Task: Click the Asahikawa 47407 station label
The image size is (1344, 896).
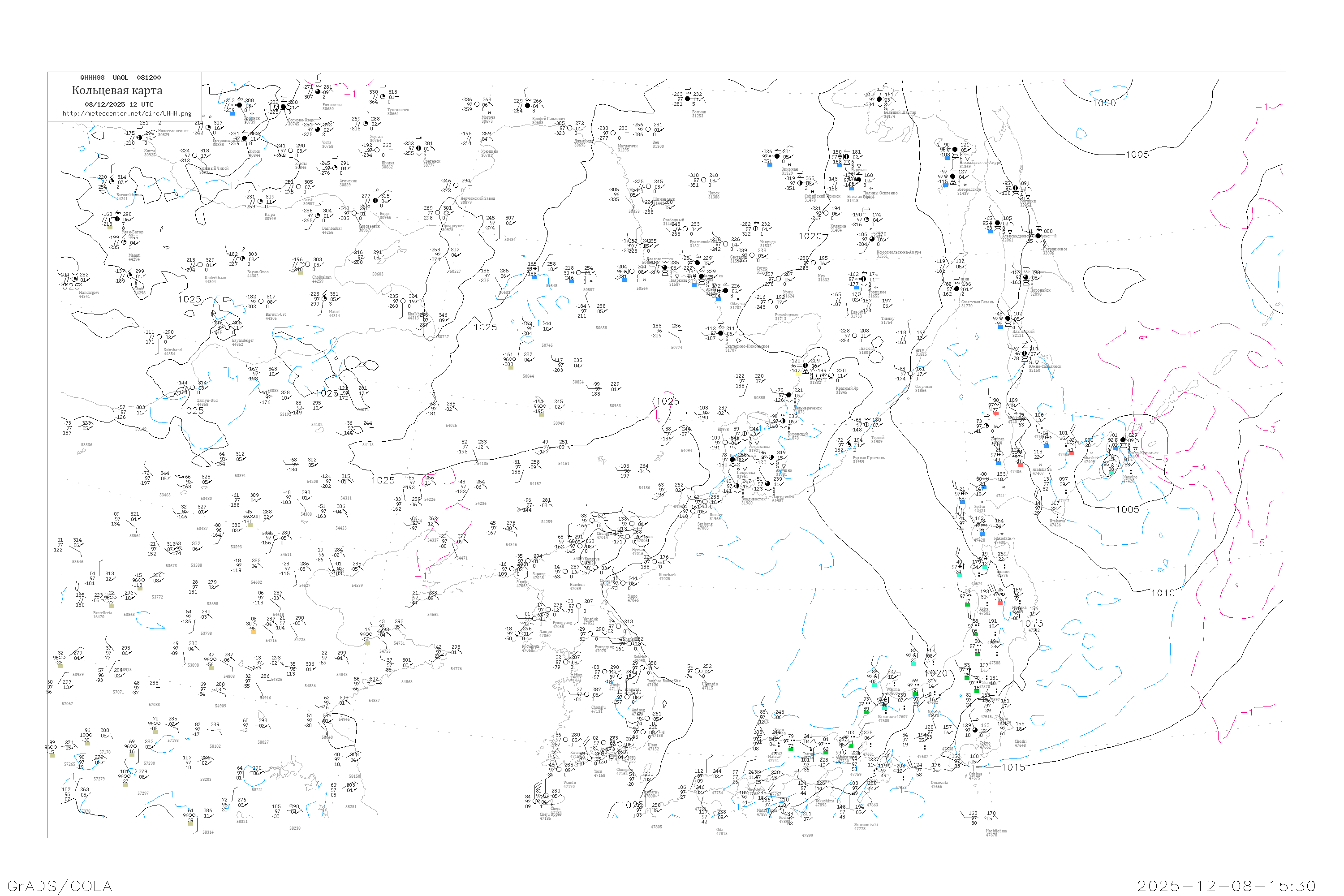Action: click(x=1042, y=471)
